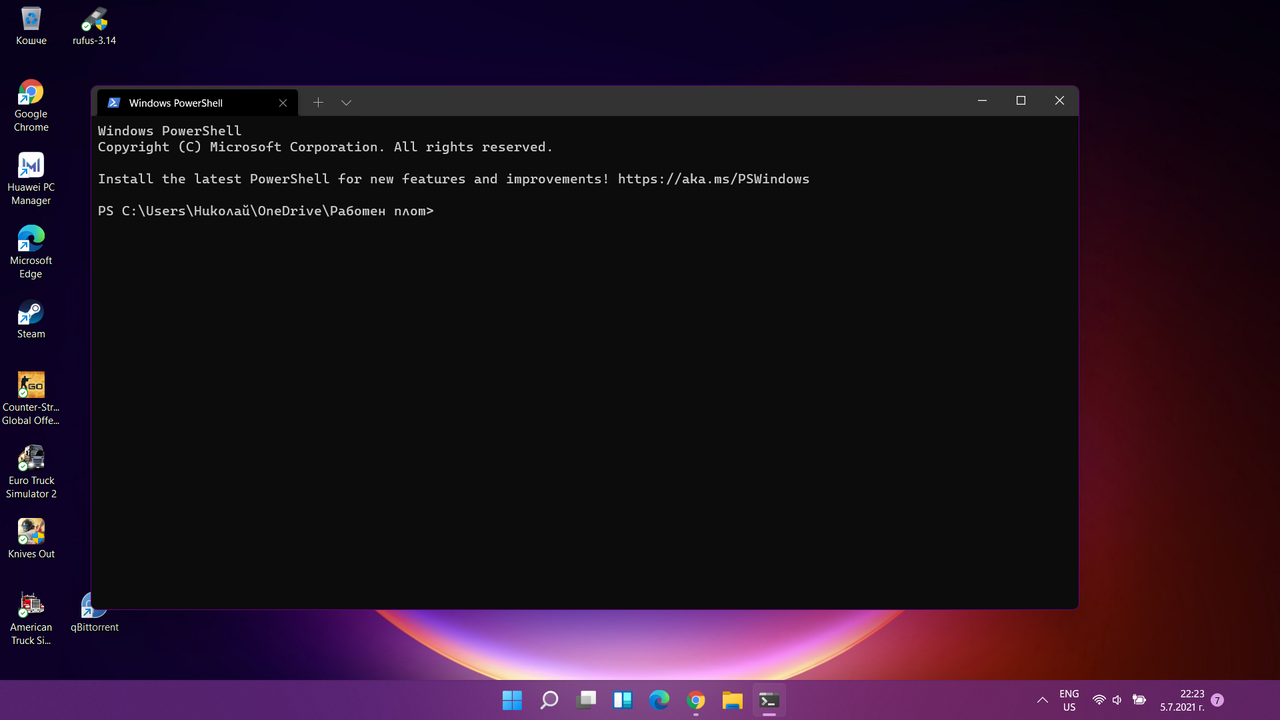Launch Steam from the desktop
The height and width of the screenshot is (720, 1280).
point(31,320)
